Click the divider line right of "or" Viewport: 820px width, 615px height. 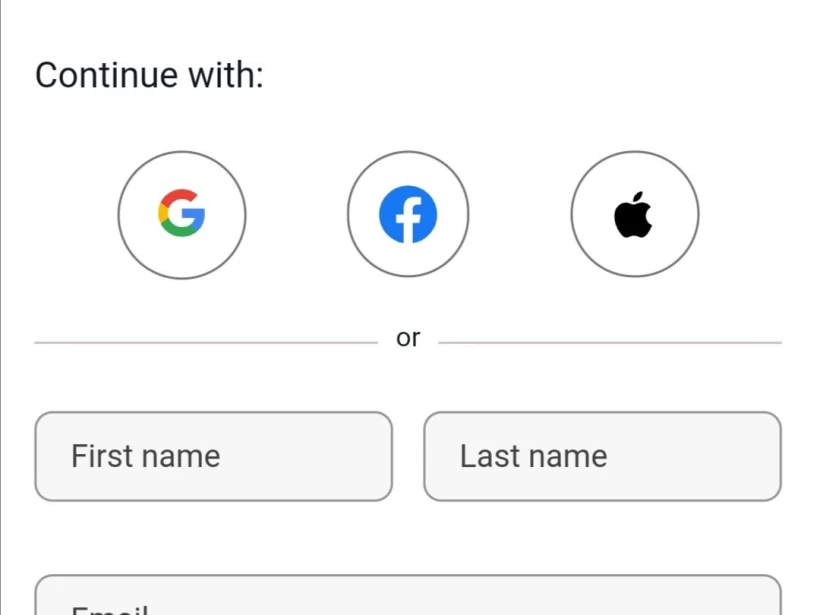(610, 342)
